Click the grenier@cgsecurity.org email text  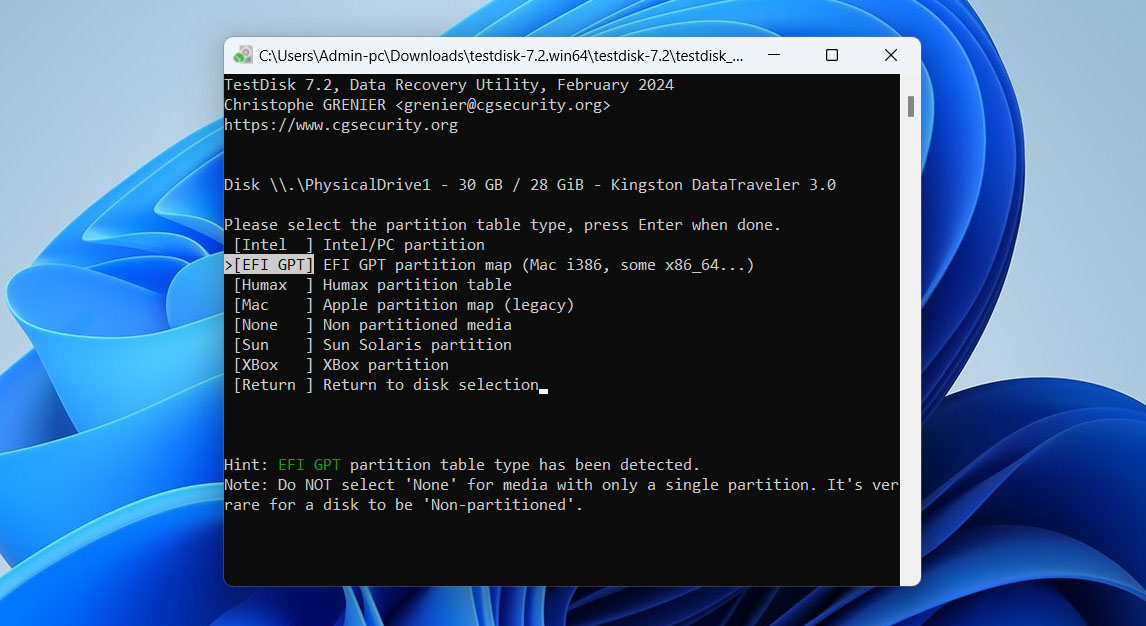[x=504, y=104]
